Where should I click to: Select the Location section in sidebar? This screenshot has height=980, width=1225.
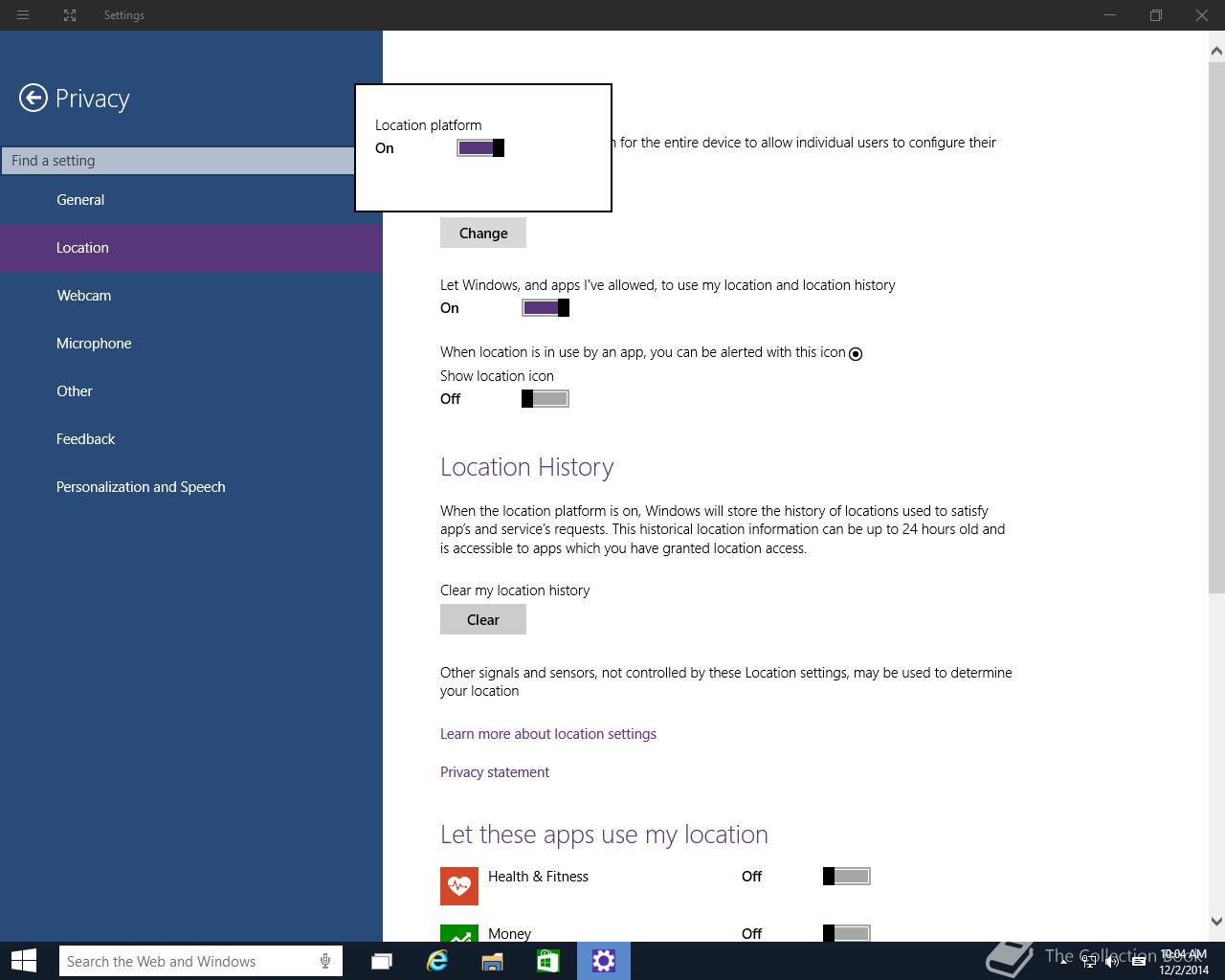(x=191, y=248)
